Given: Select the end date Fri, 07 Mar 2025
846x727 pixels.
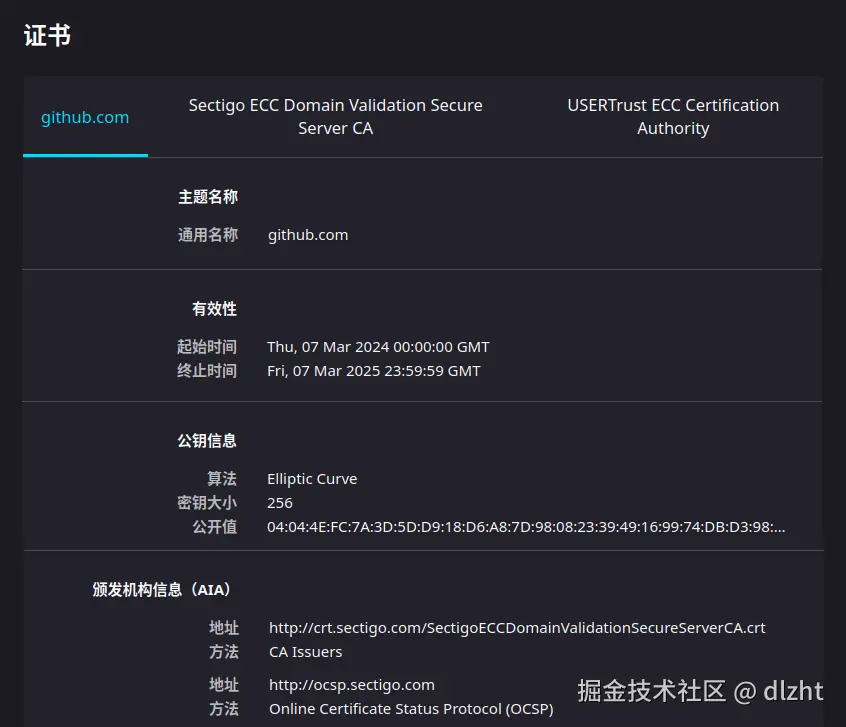Looking at the screenshot, I should (x=373, y=371).
